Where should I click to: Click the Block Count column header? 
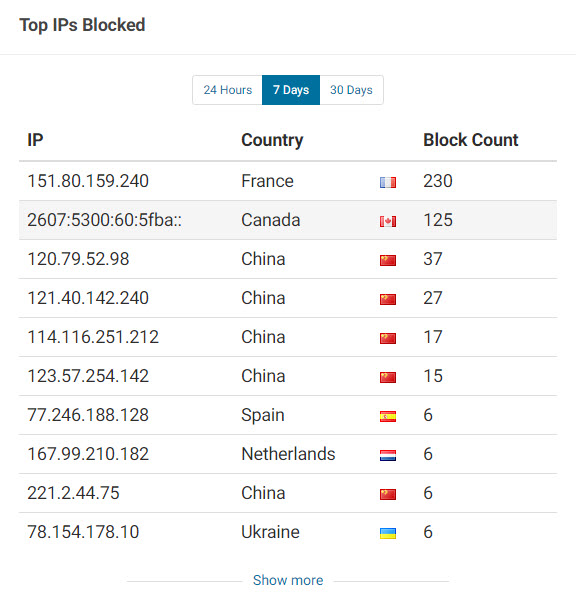tap(470, 140)
